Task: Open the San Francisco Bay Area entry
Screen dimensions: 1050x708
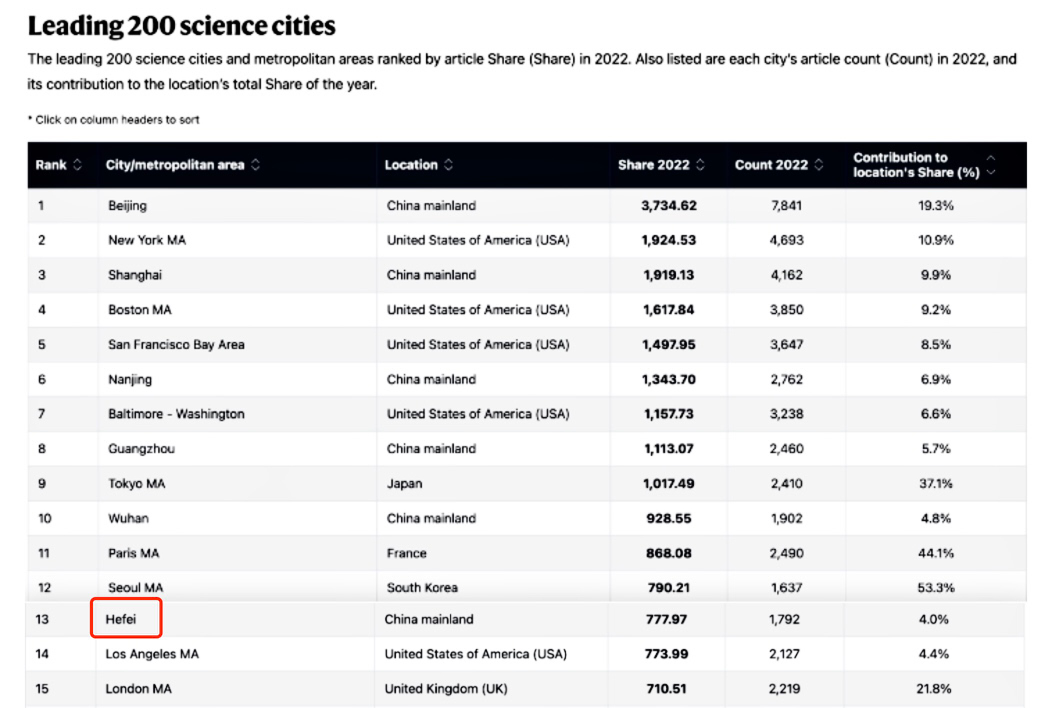Action: point(176,344)
